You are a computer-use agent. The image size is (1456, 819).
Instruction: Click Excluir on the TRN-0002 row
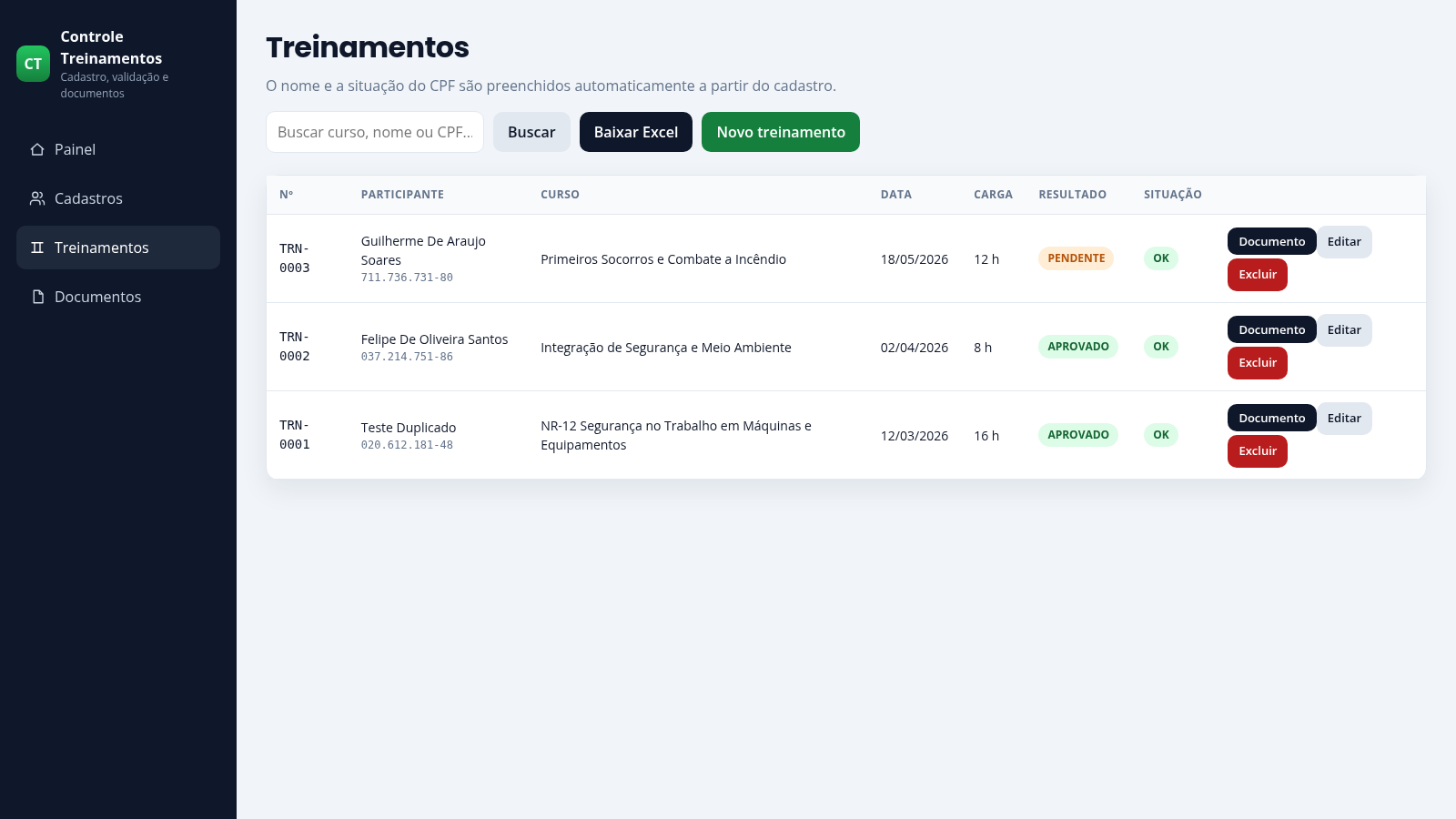[1258, 363]
